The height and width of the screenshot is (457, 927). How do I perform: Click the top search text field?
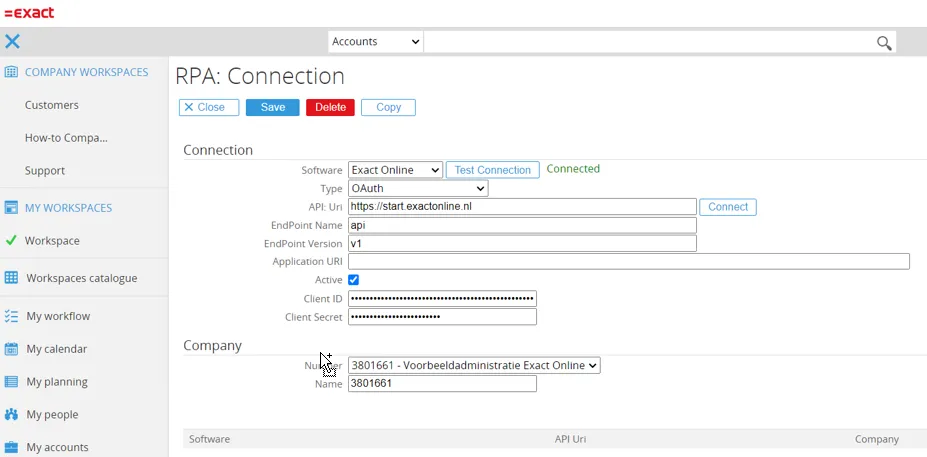649,42
